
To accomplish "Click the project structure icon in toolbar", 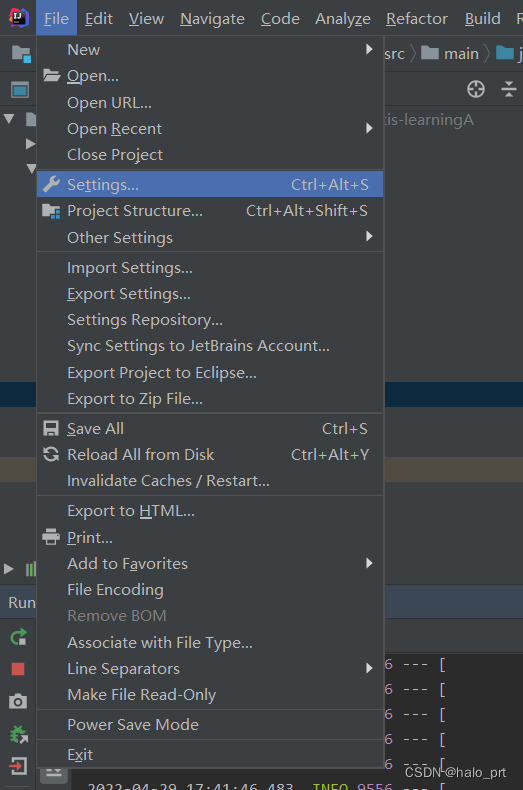I will [21, 53].
